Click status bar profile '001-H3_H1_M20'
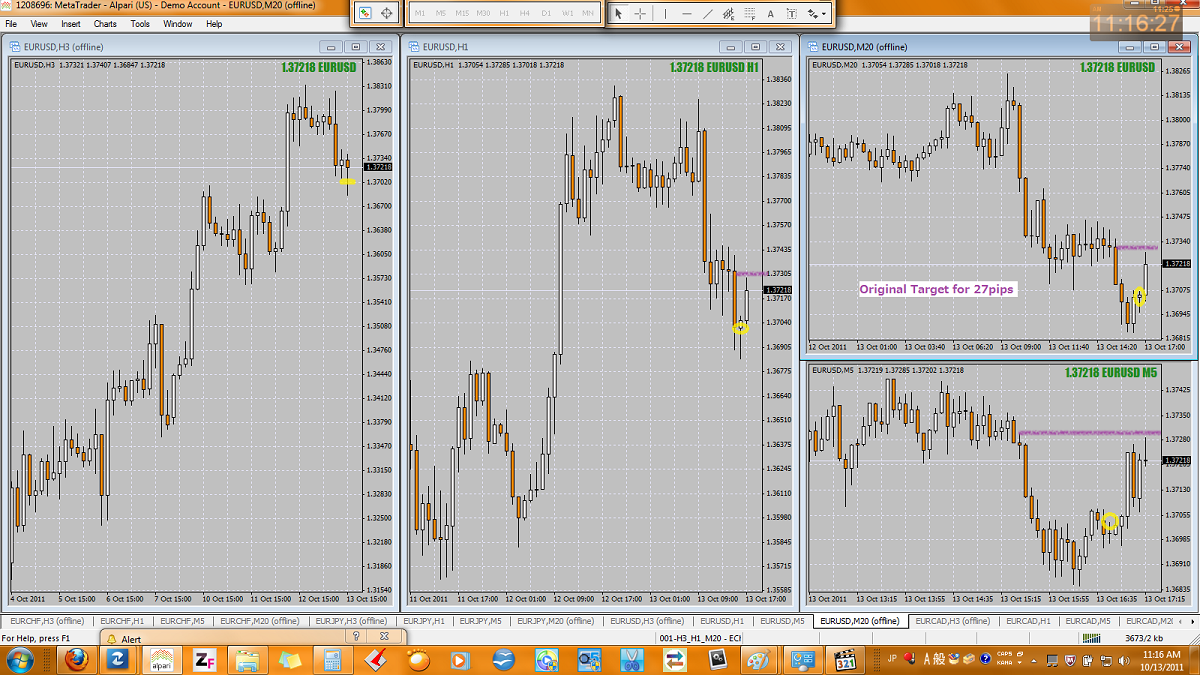The height and width of the screenshot is (675, 1200). coord(700,638)
